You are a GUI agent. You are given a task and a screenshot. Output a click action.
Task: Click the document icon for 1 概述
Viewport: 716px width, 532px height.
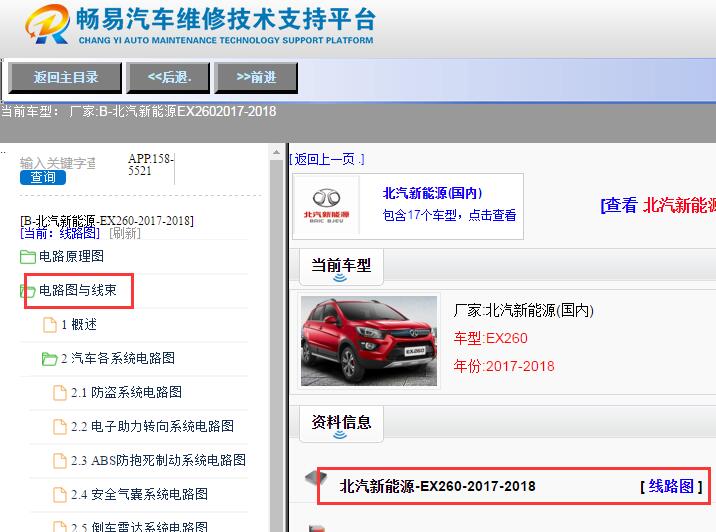coord(50,325)
